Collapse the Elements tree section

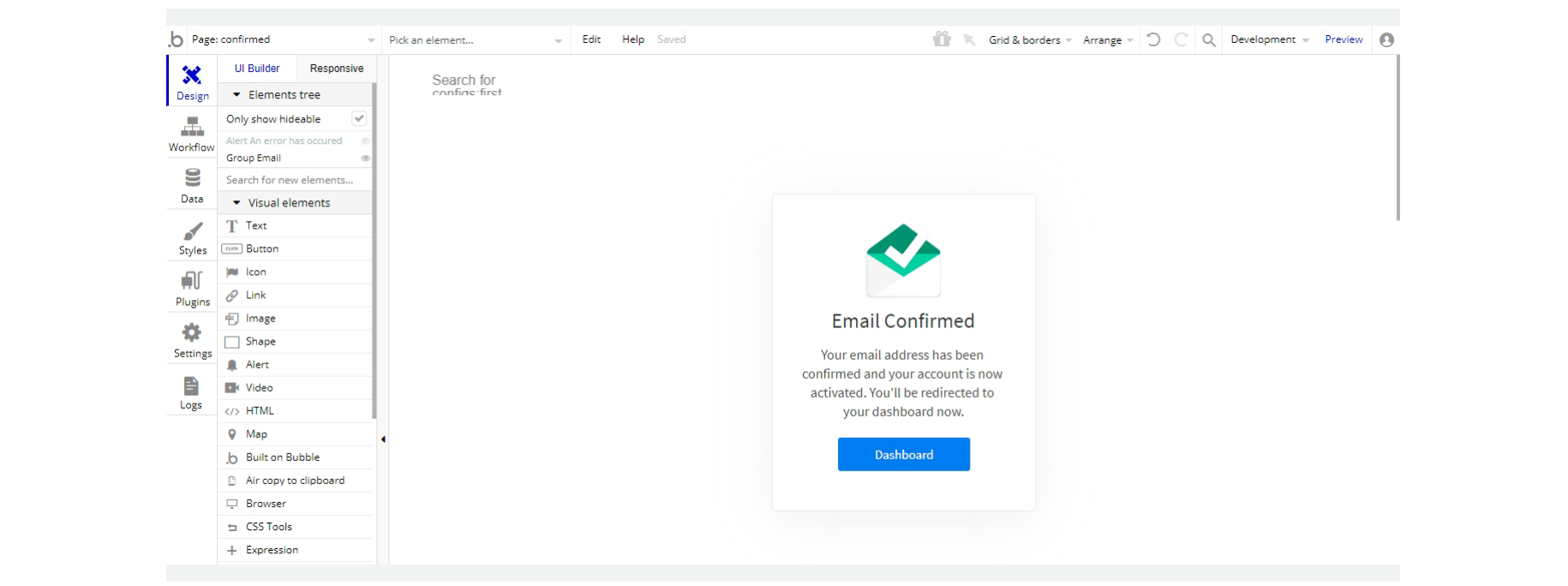(236, 95)
